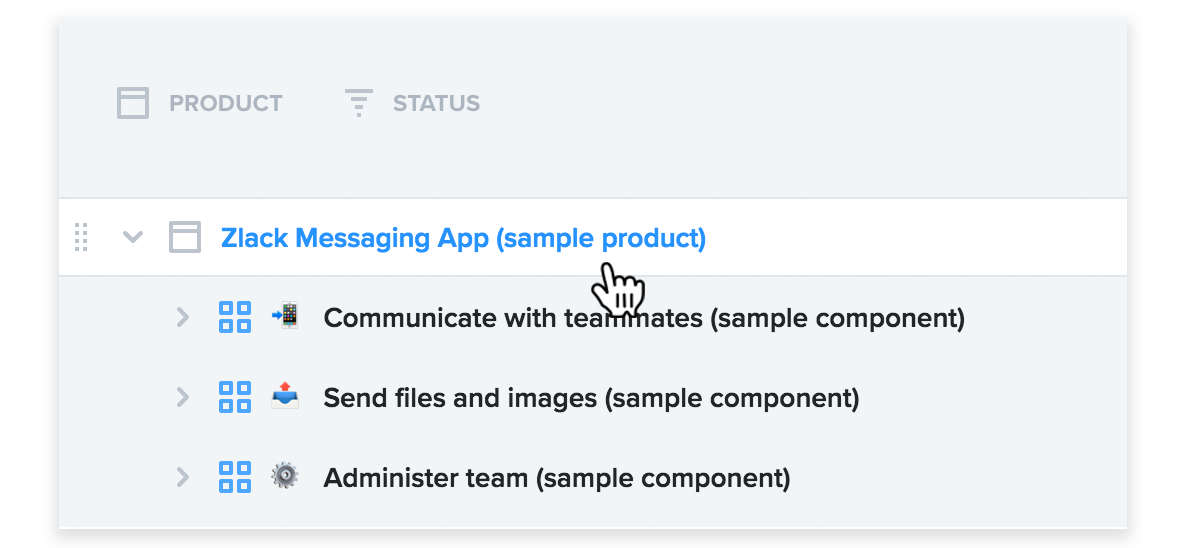Grab the drag handle of Zlack Messaging App row
The width and height of the screenshot is (1186, 548).
[82, 237]
